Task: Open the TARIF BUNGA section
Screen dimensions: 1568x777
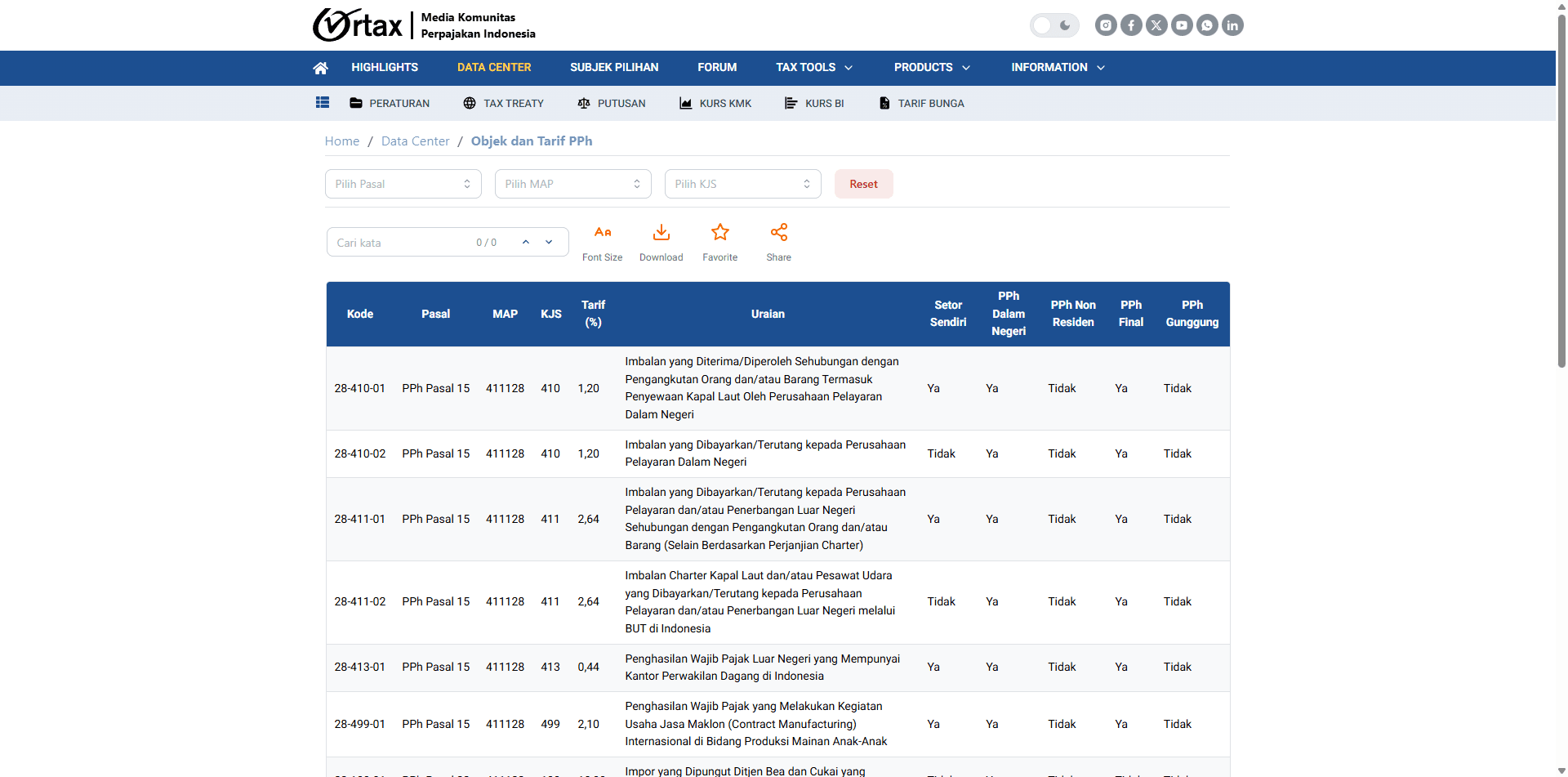Action: point(921,104)
